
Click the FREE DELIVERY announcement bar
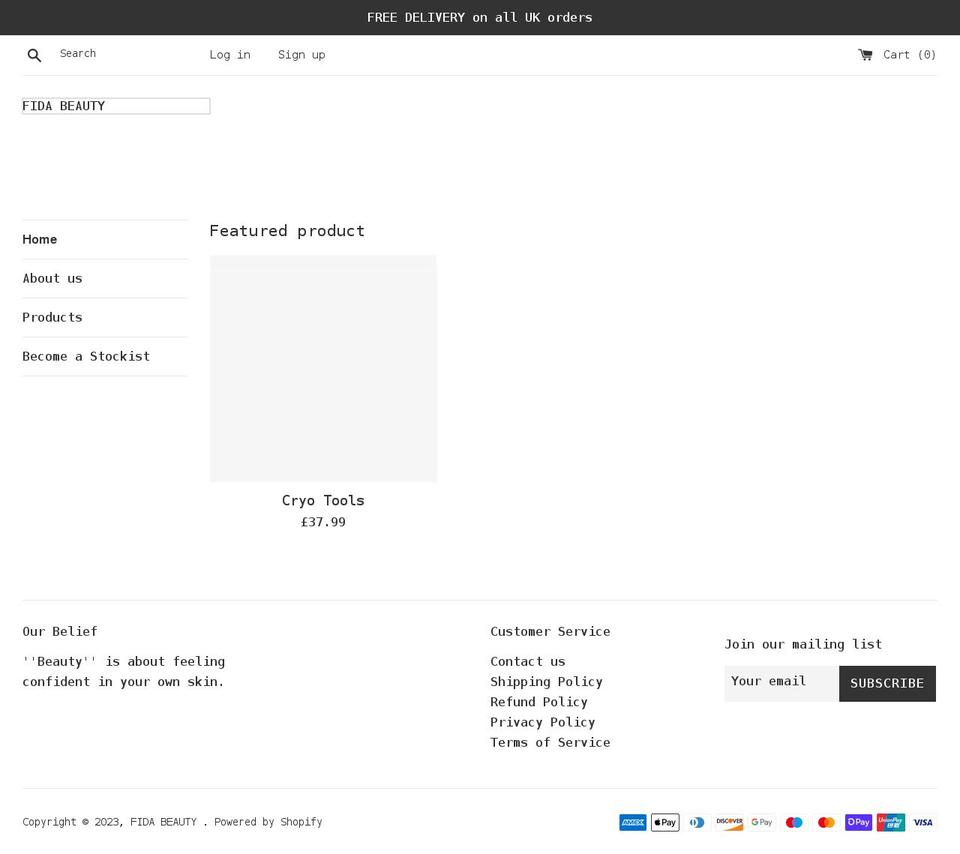click(x=480, y=17)
